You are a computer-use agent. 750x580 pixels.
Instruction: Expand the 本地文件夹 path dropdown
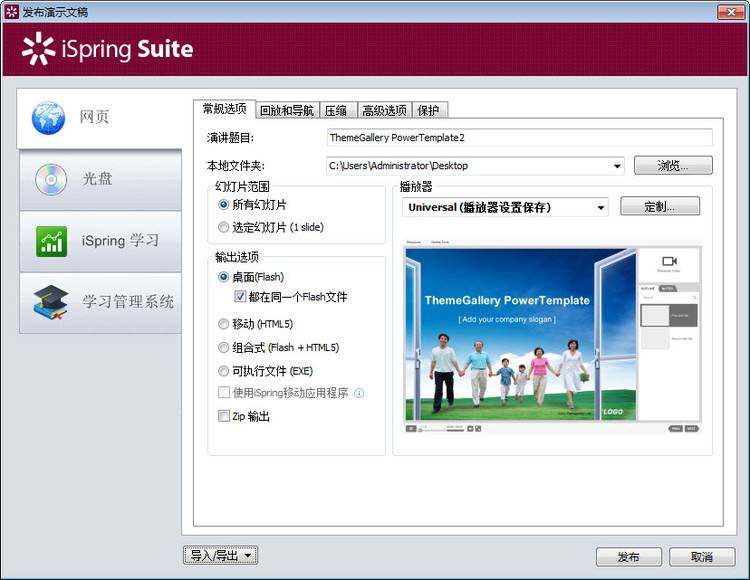(x=617, y=166)
